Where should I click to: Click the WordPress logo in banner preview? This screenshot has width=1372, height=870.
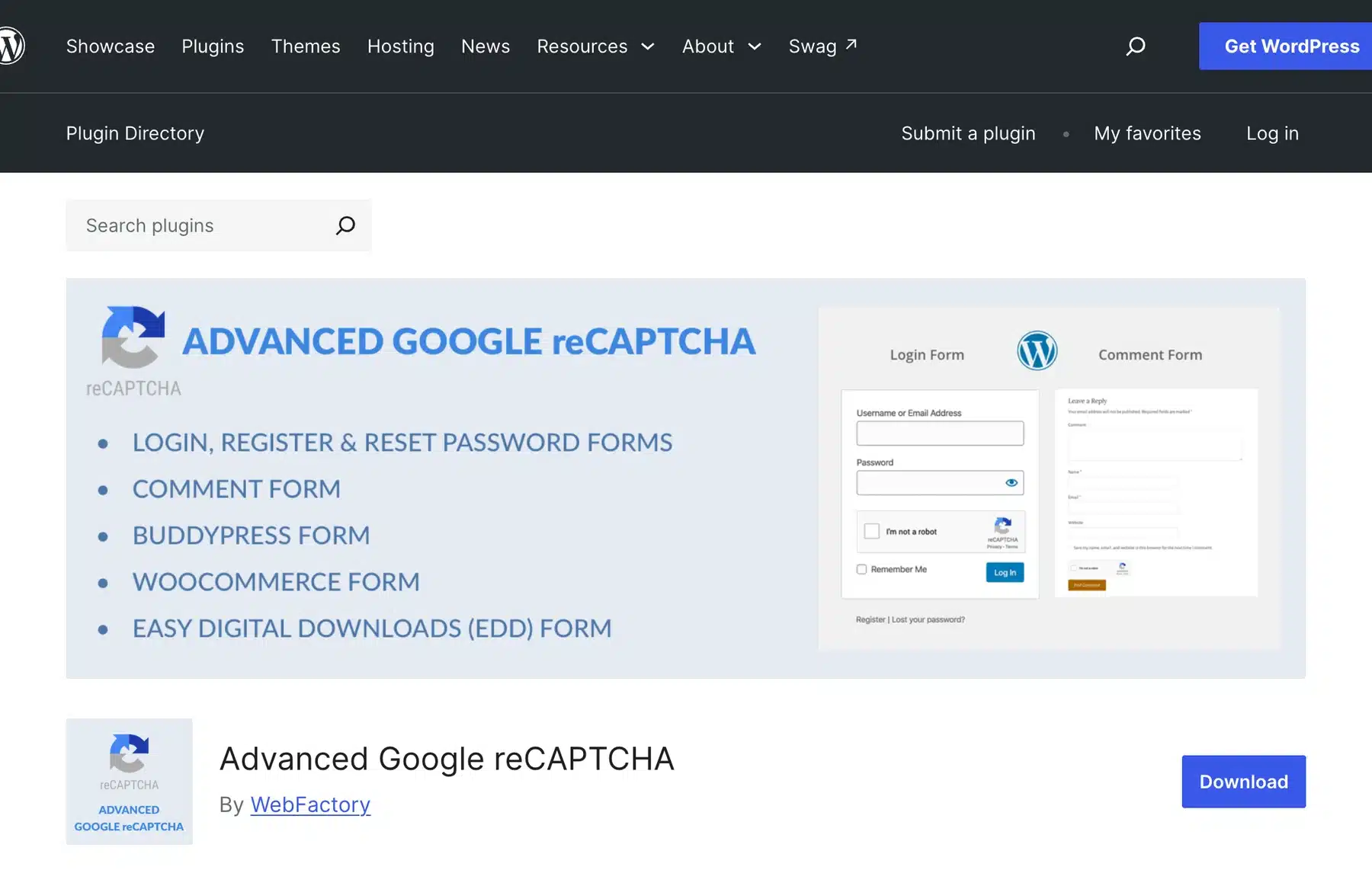click(x=1037, y=351)
